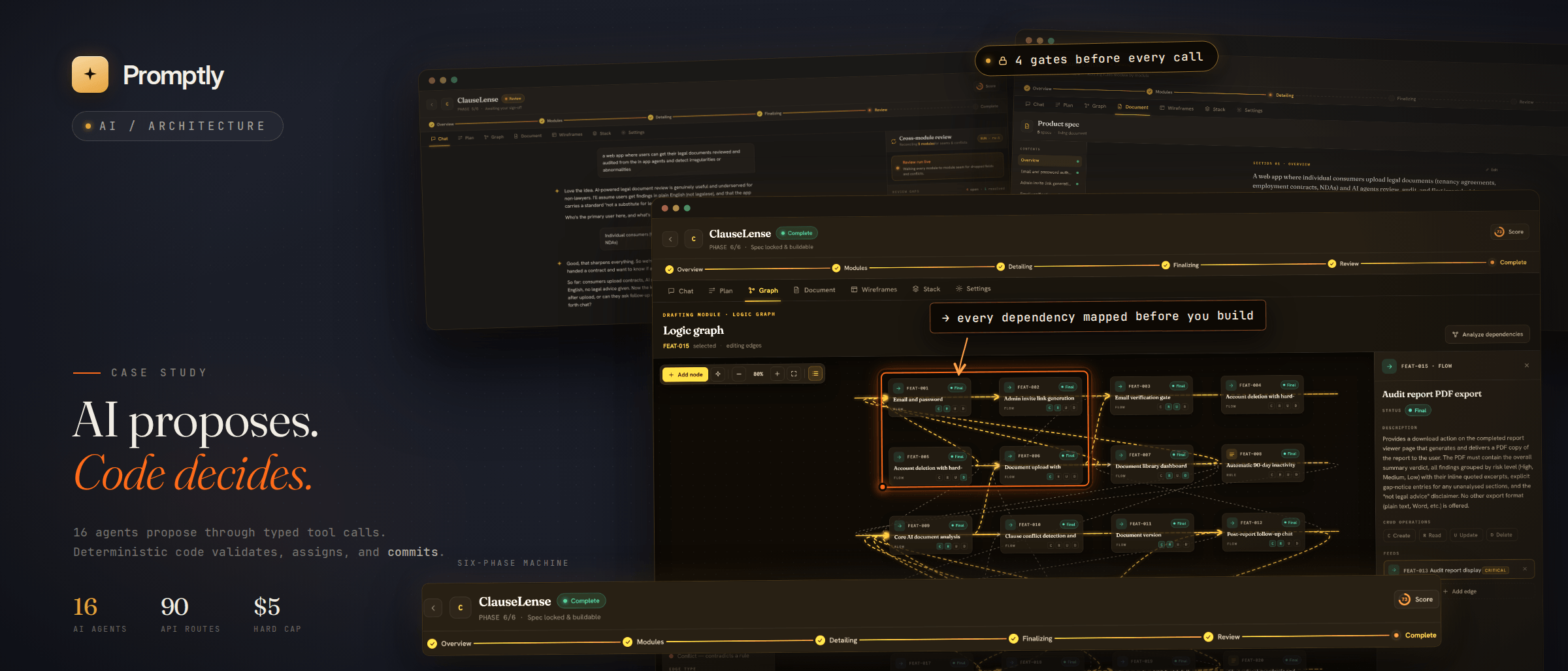Image resolution: width=1568 pixels, height=671 pixels.
Task: Toggle the Update CRUD operation chip
Action: [x=1465, y=535]
